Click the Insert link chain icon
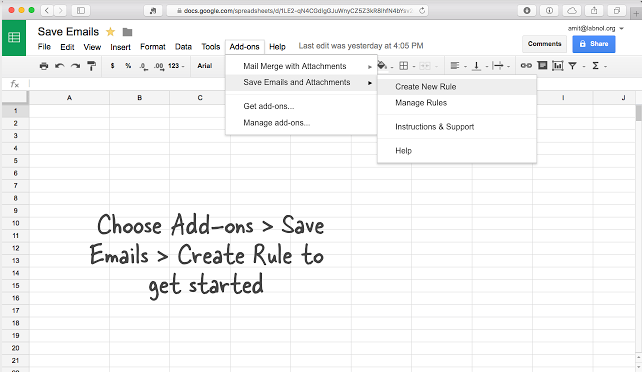The image size is (642, 372). tap(526, 65)
